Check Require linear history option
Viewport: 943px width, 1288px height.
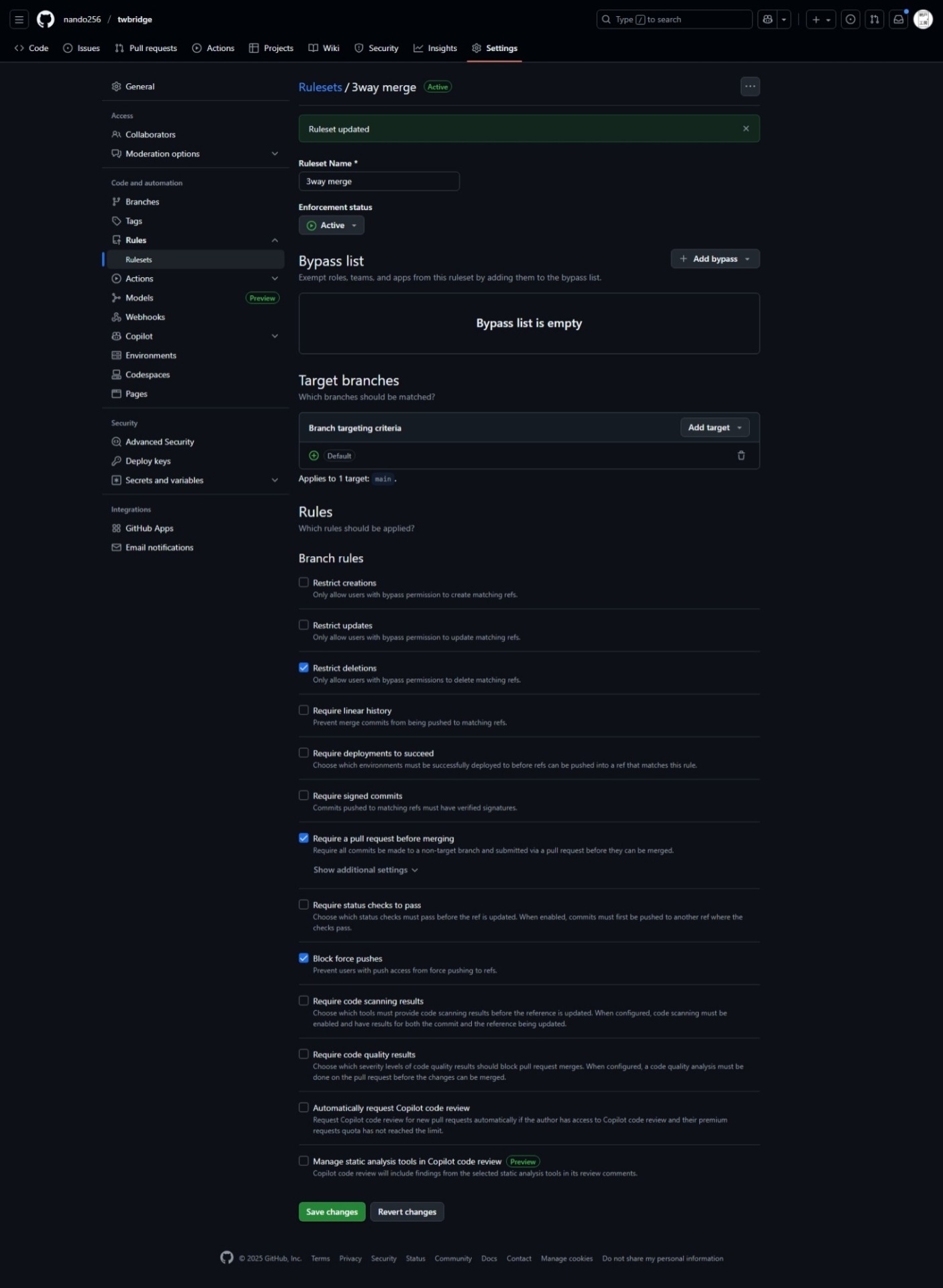pyautogui.click(x=304, y=710)
